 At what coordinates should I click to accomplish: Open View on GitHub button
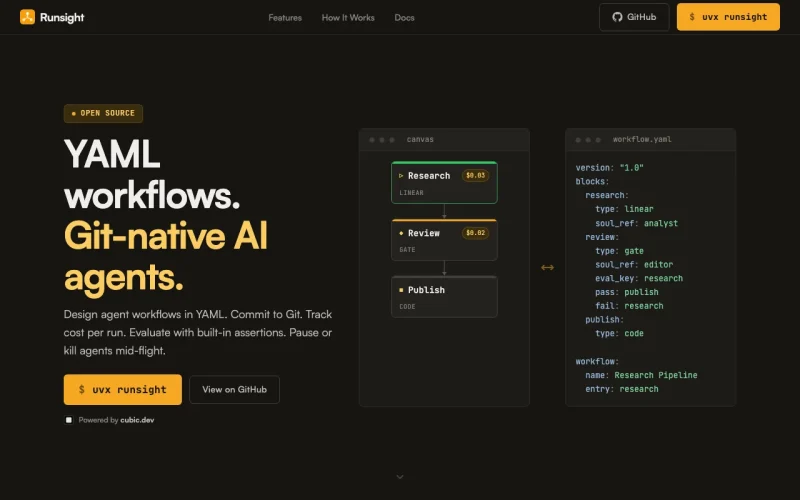click(234, 390)
